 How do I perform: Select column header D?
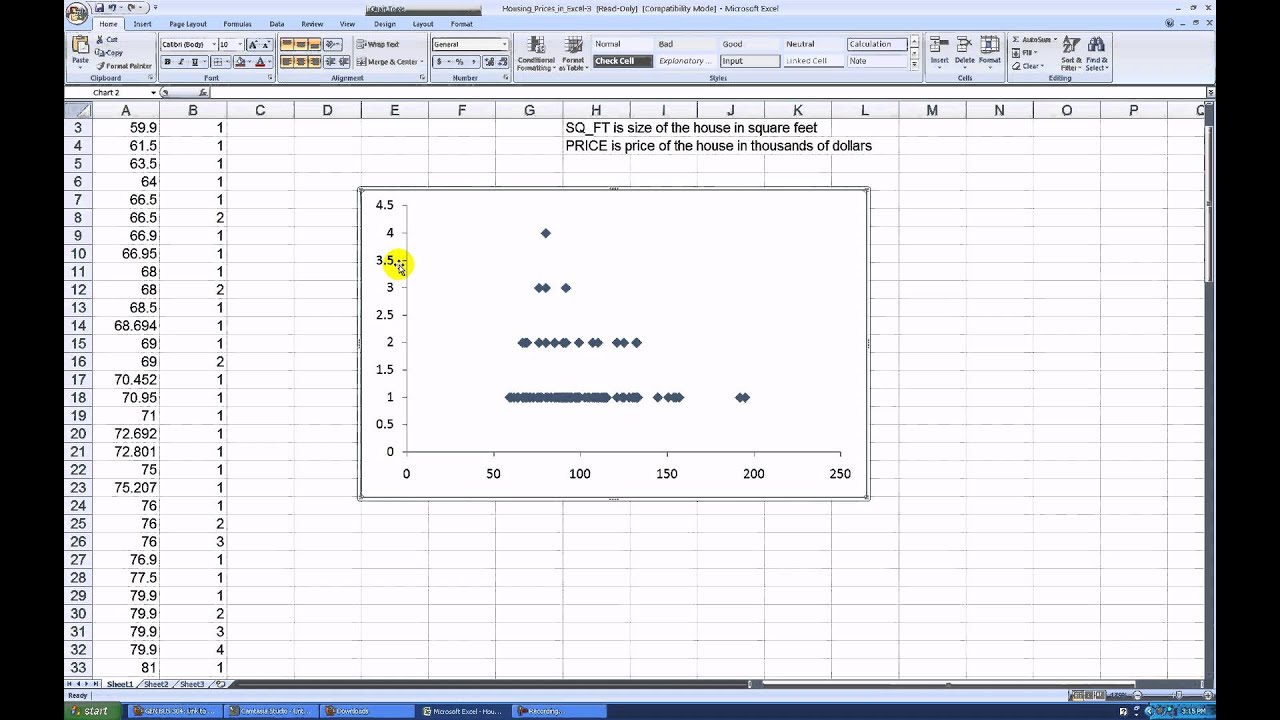tap(327, 110)
